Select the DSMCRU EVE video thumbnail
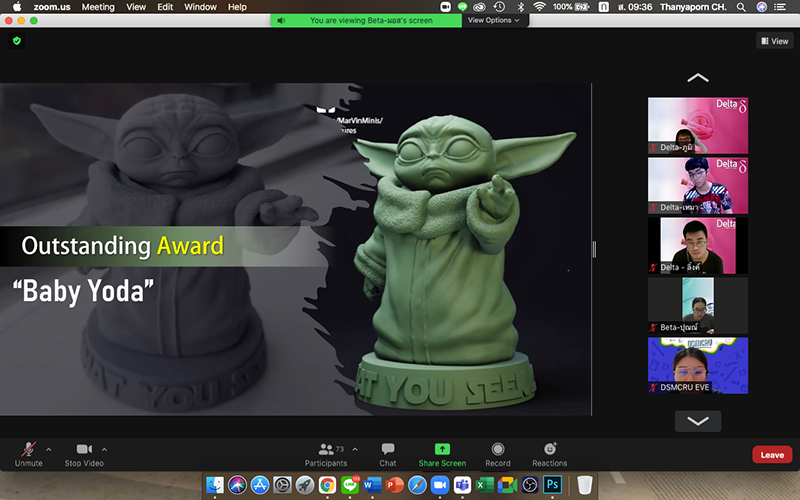Image resolution: width=800 pixels, height=500 pixels. point(698,365)
